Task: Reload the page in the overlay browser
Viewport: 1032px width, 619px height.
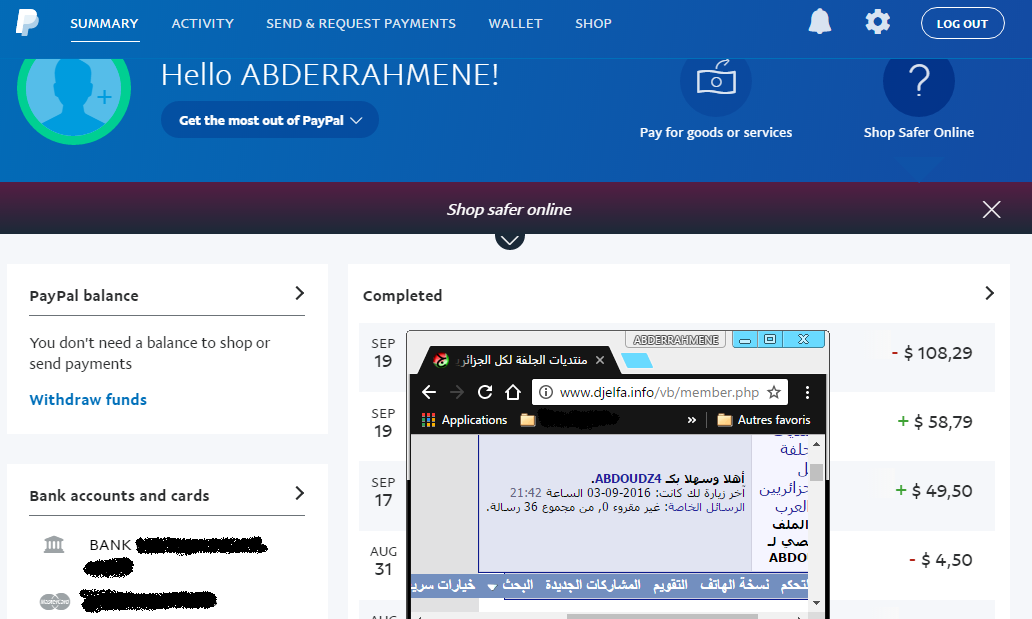Action: click(x=485, y=392)
